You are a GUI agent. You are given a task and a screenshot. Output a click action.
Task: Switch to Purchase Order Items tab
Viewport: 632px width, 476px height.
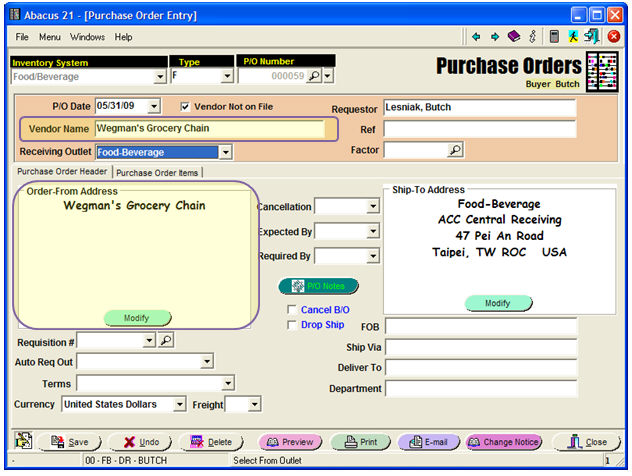click(x=158, y=172)
